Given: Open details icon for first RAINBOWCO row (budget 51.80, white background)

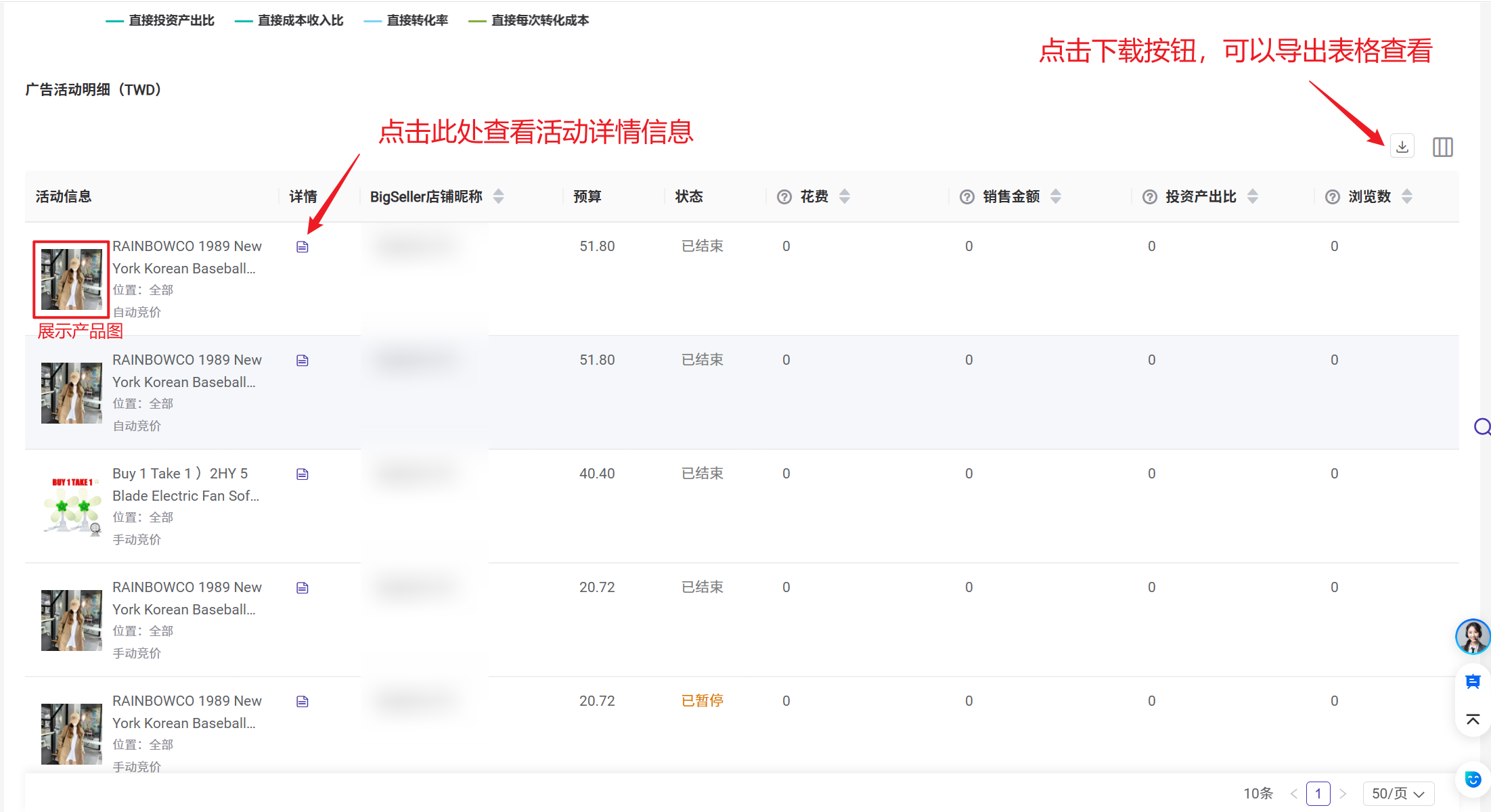Looking at the screenshot, I should click(x=303, y=247).
